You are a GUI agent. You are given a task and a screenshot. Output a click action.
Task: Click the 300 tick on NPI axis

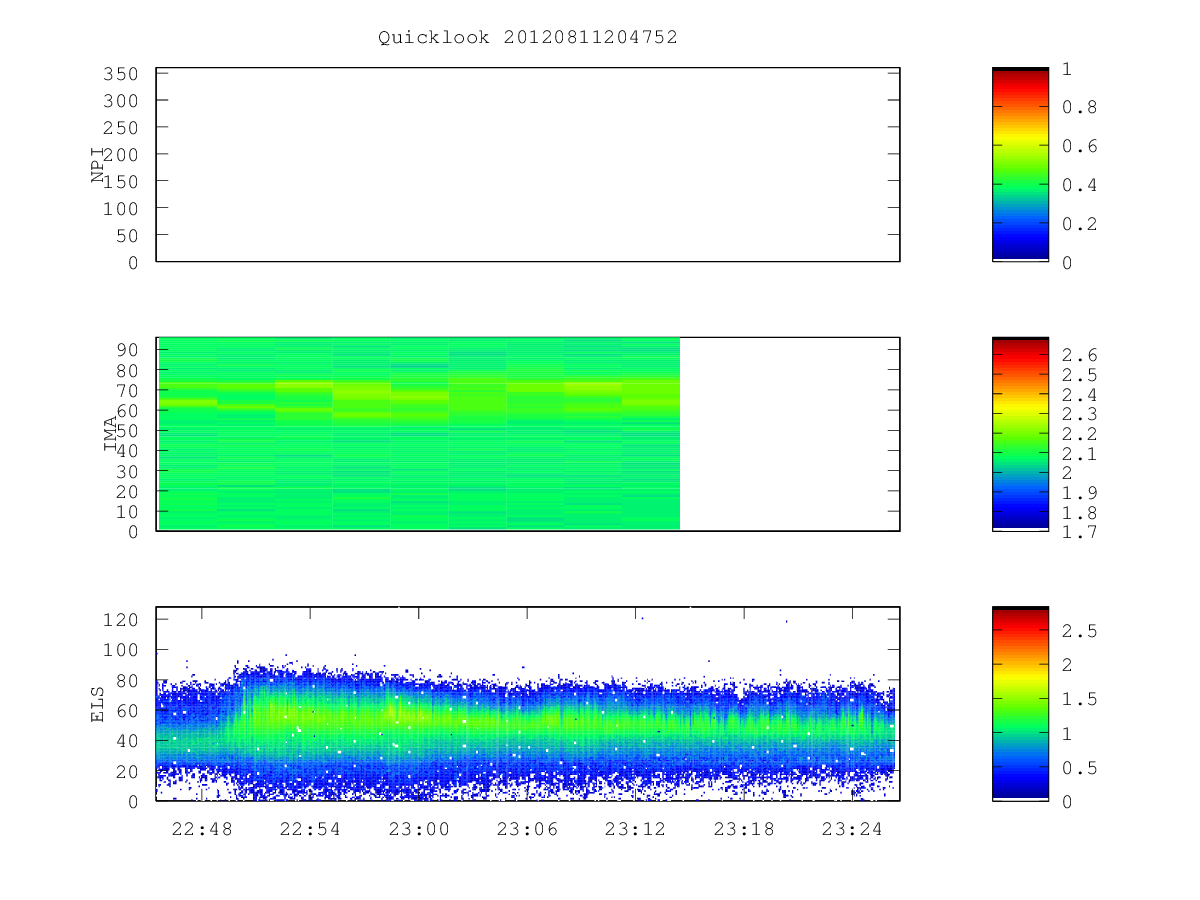pos(122,101)
